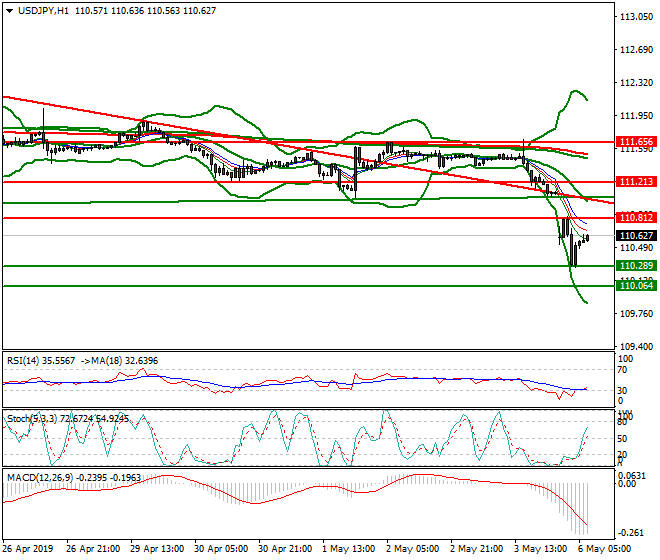660x560 pixels.
Task: Click the 109.760 value on price scale
Action: coord(636,314)
